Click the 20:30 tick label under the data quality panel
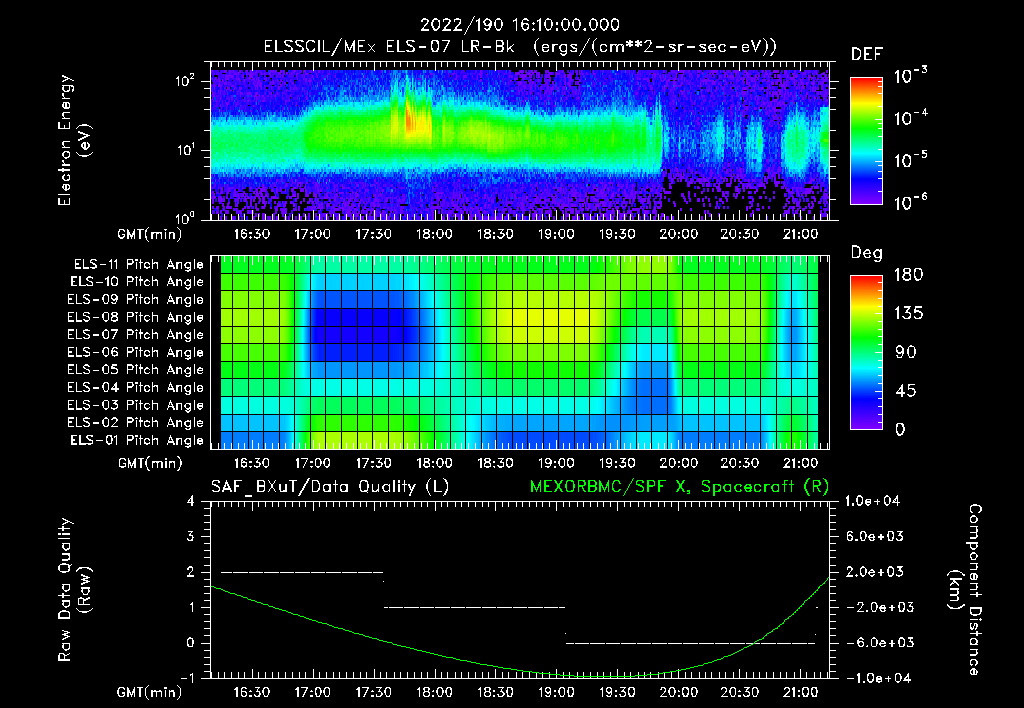 739,692
